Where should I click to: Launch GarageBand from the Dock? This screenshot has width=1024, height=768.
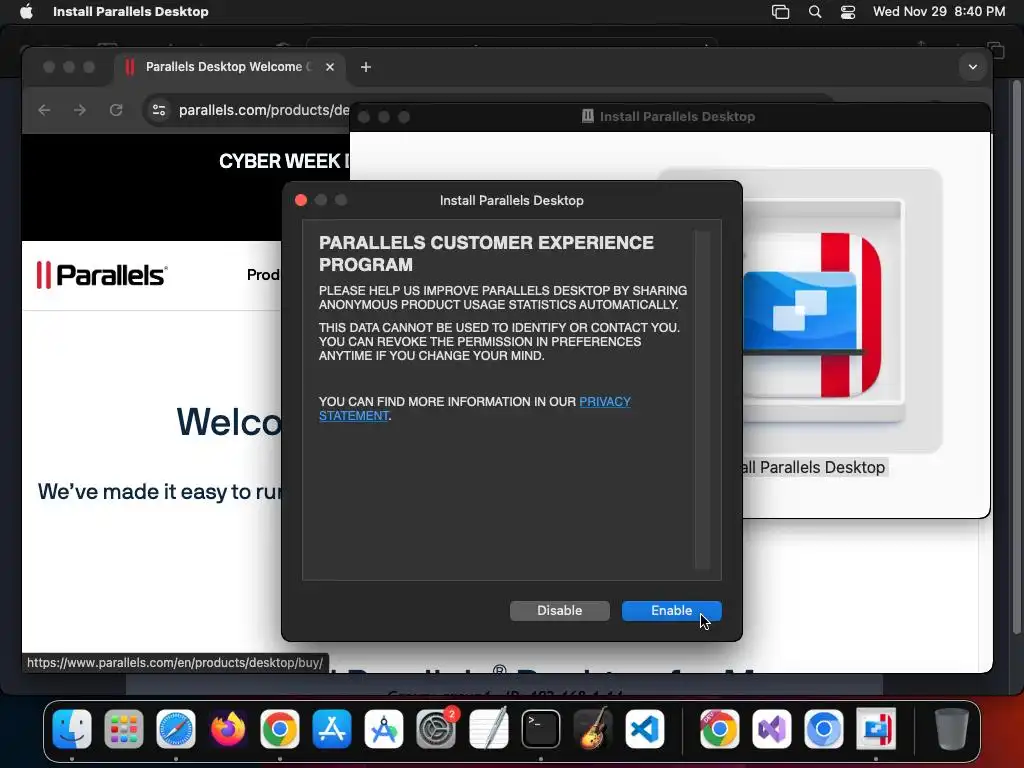[593, 729]
